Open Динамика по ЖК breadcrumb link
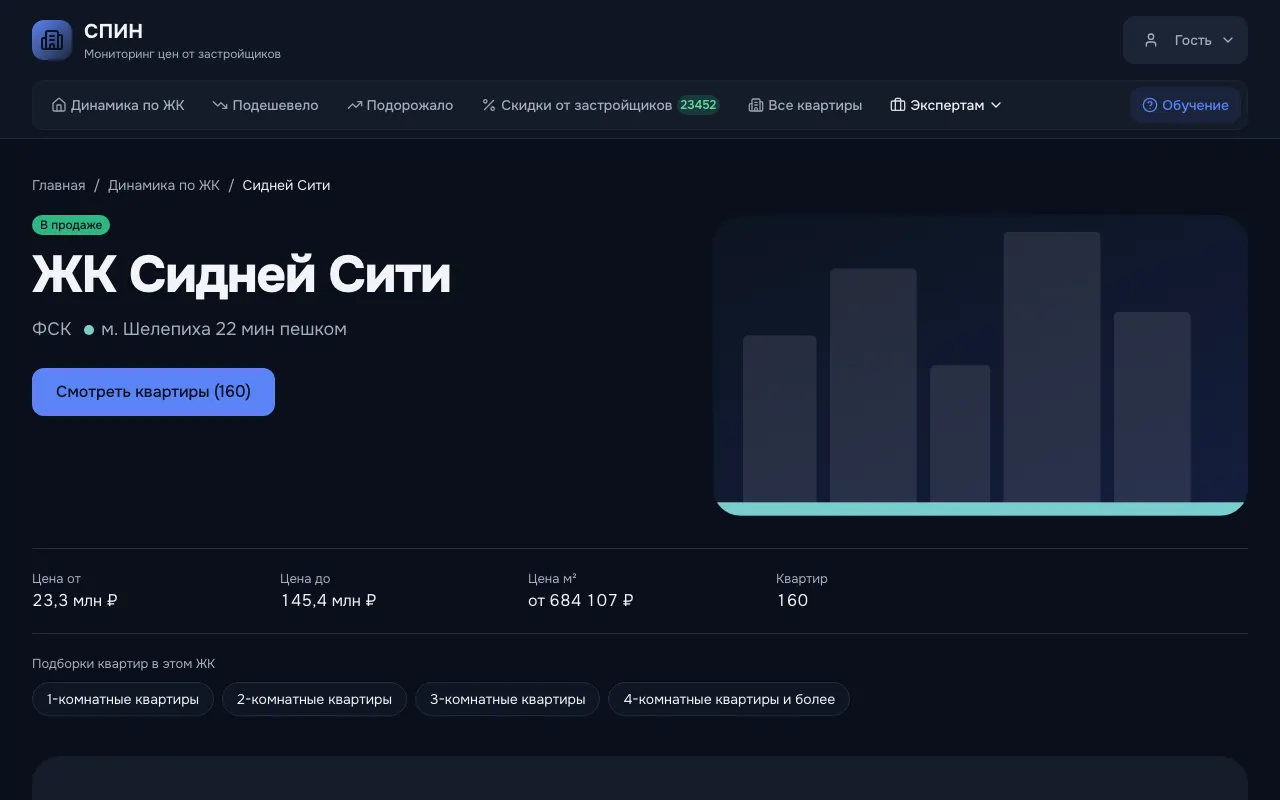 (164, 185)
